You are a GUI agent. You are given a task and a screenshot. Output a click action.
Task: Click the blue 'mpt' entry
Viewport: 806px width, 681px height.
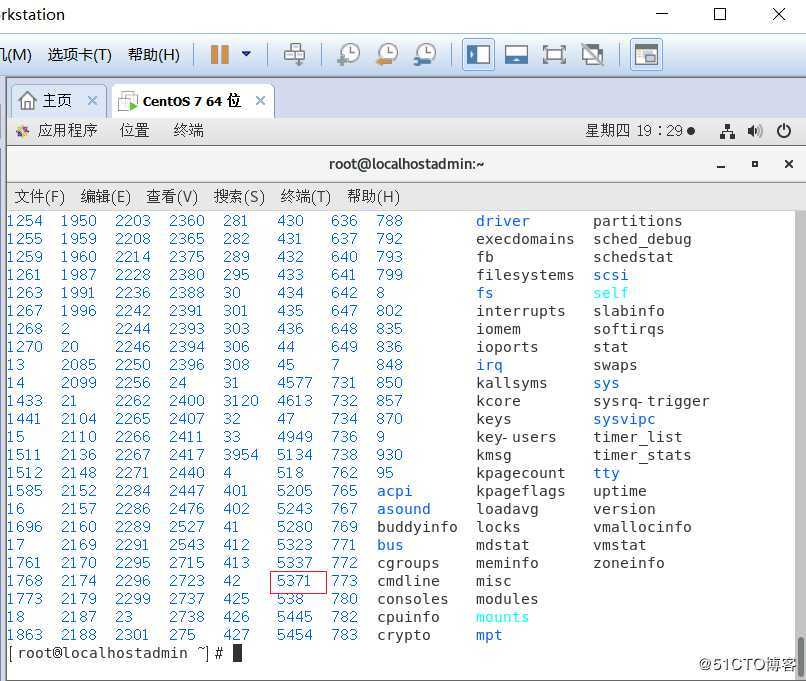[489, 635]
